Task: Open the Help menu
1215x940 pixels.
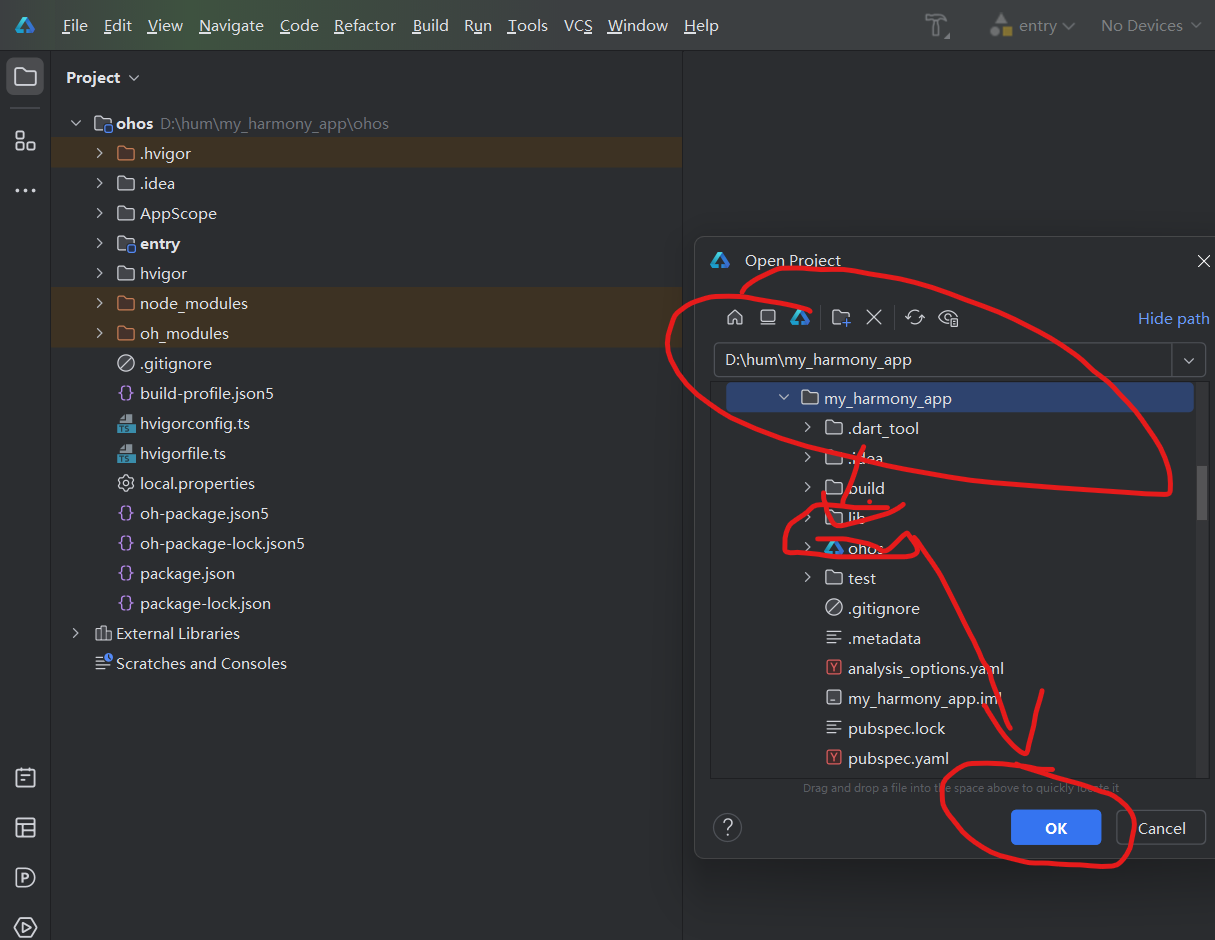Action: click(x=701, y=26)
